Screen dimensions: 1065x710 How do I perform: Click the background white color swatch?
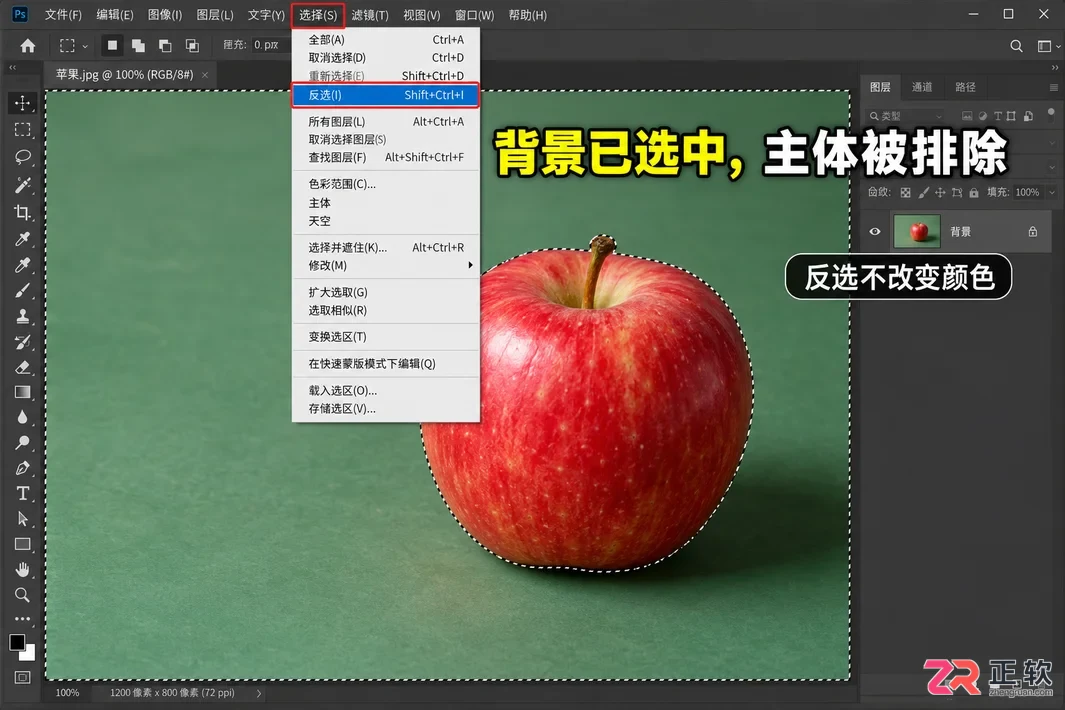pyautogui.click(x=29, y=654)
